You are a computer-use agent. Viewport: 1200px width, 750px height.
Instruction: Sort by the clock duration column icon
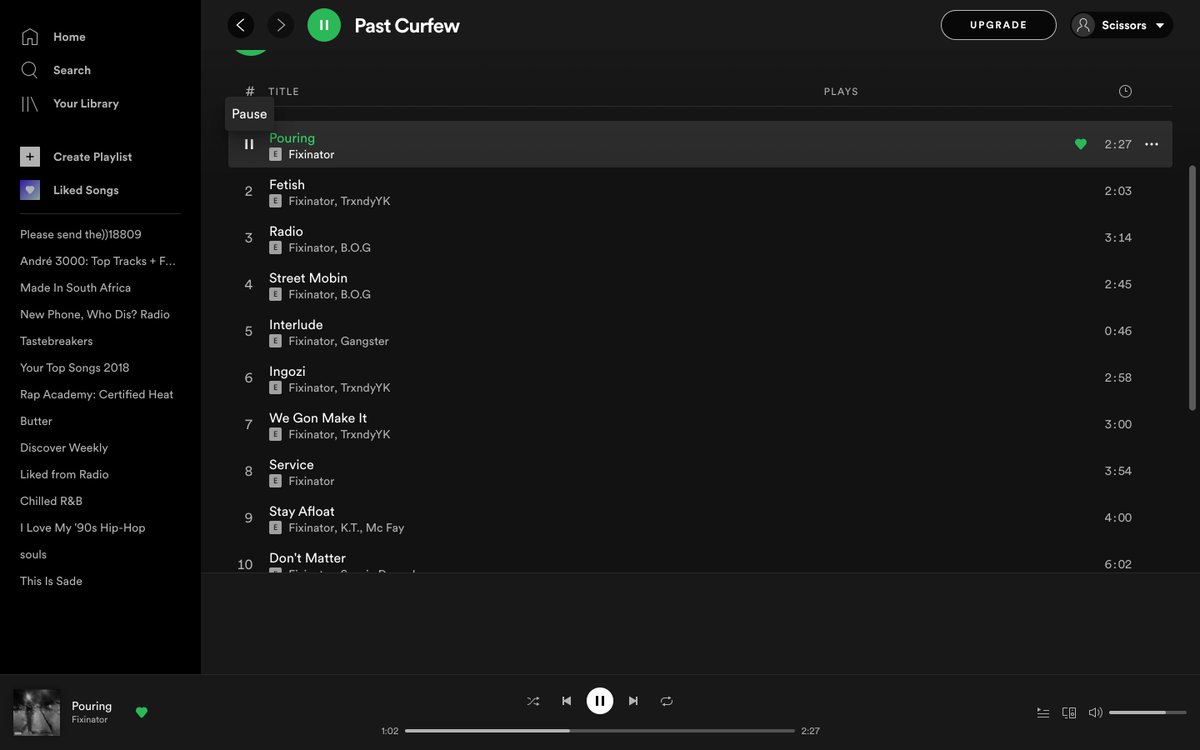1125,91
